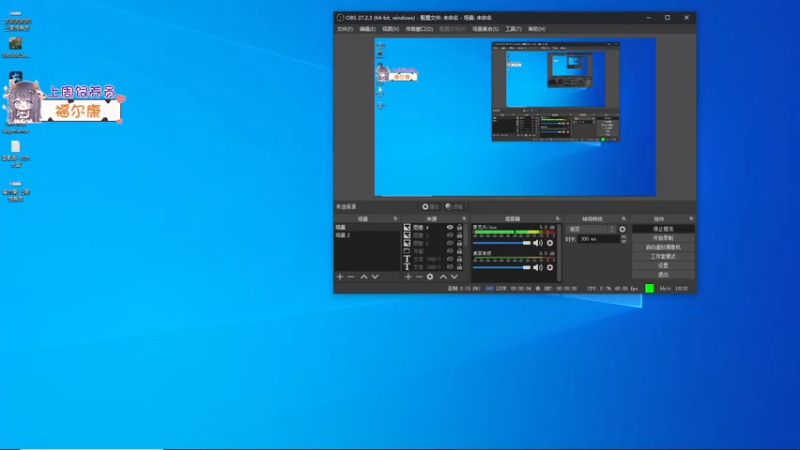Click the 停止推流 button
Image resolution: width=800 pixels, height=450 pixels.
tap(663, 229)
